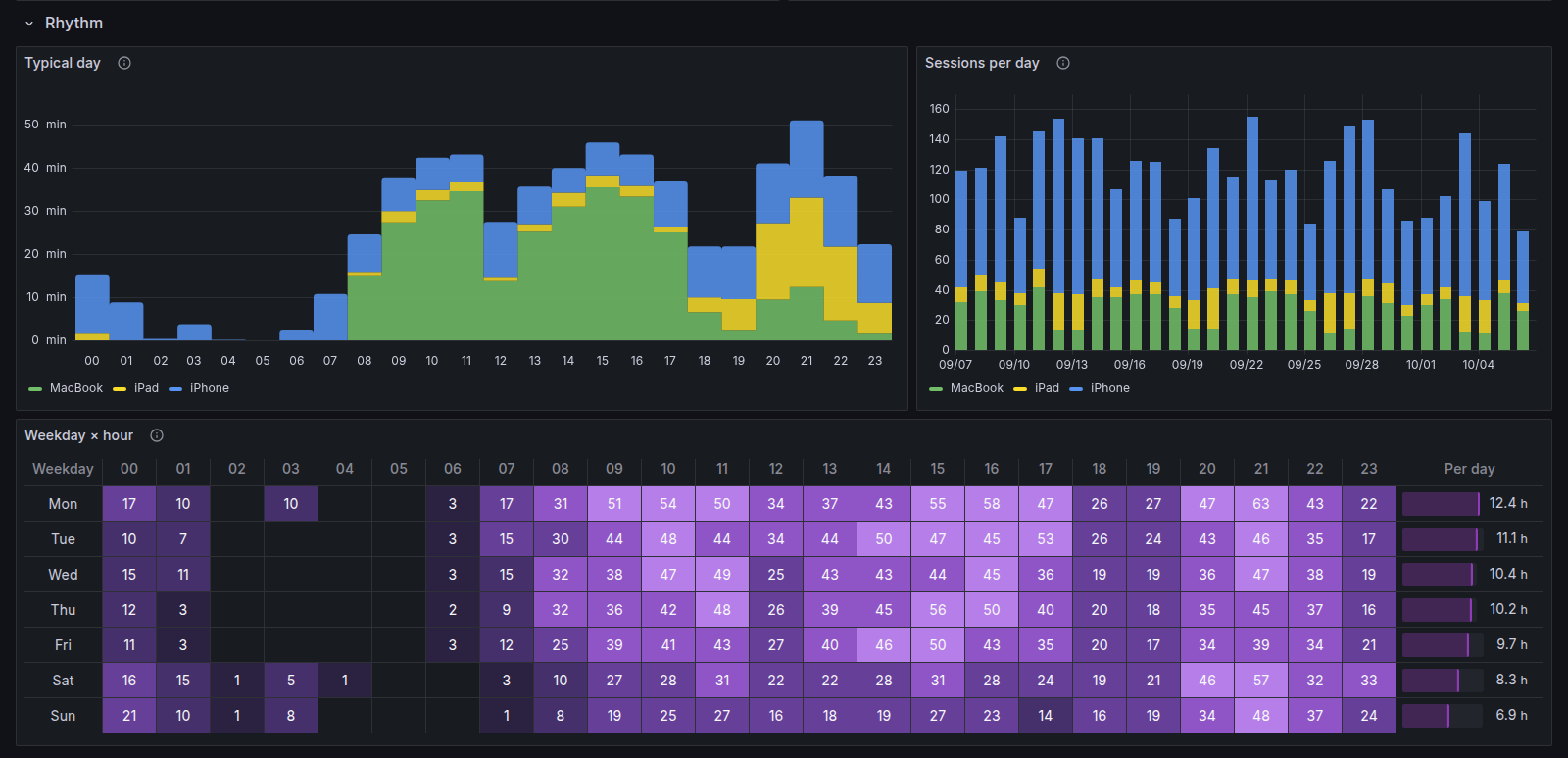The height and width of the screenshot is (758, 1568).
Task: Sort table by the Per day column header
Action: tap(1469, 469)
